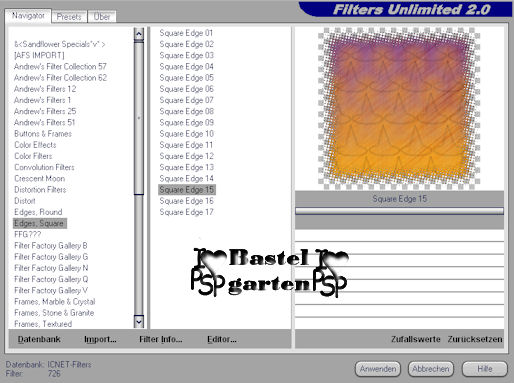Click the Anwenden button
514x383 pixels.
pyautogui.click(x=378, y=369)
